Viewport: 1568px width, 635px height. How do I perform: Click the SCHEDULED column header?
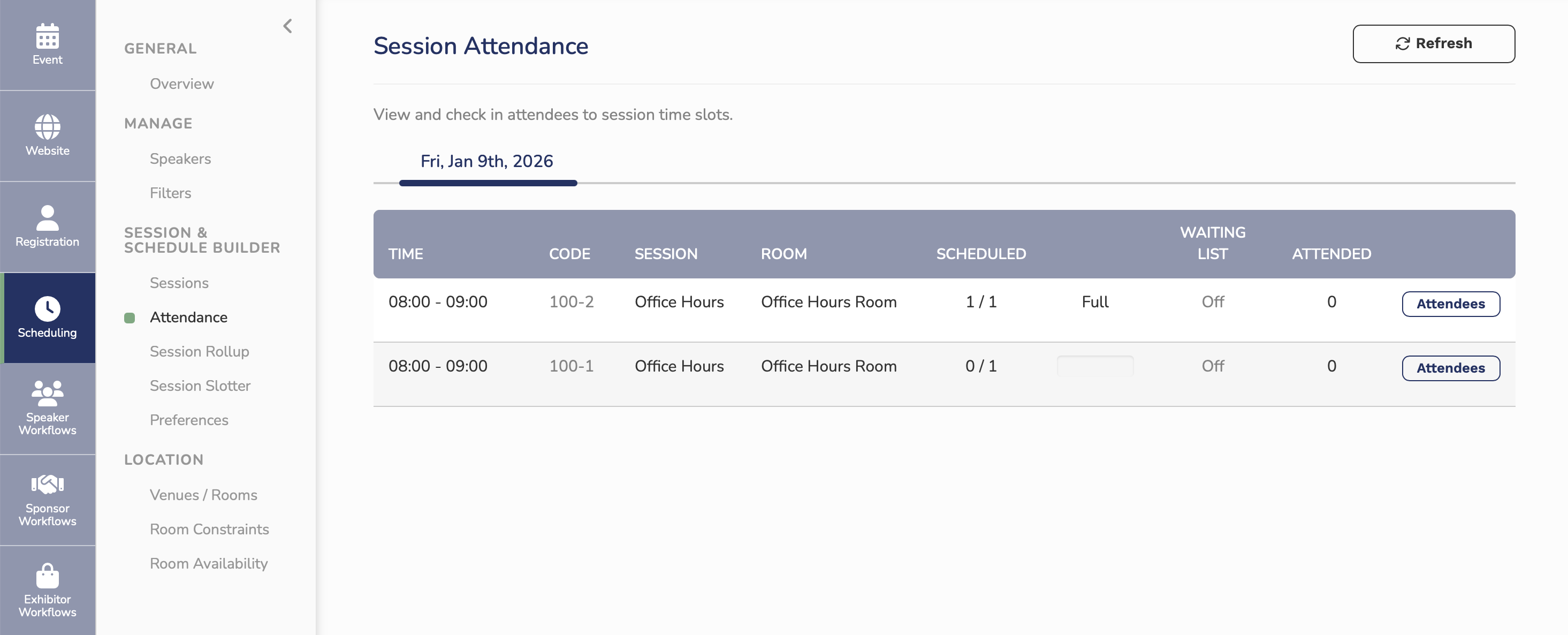[981, 254]
